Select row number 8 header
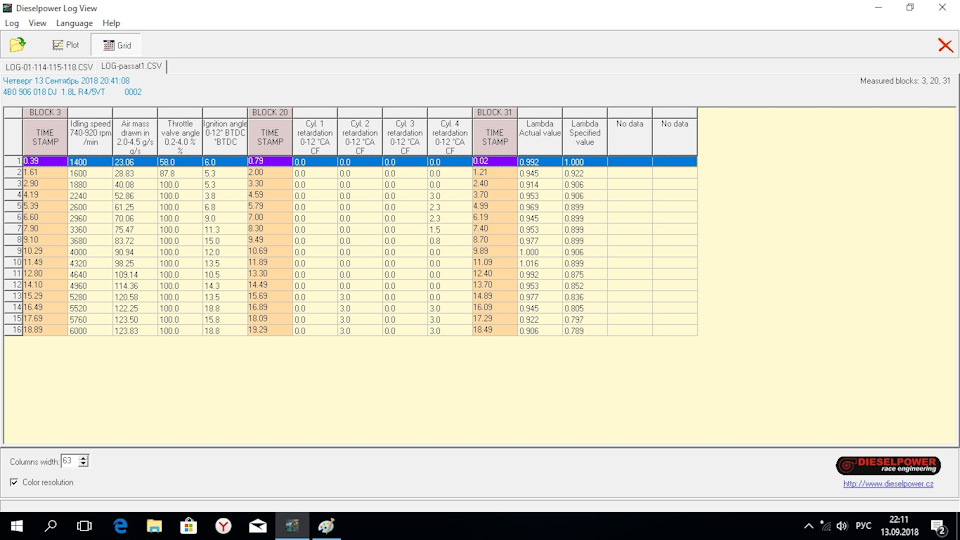960x540 pixels. point(13,240)
